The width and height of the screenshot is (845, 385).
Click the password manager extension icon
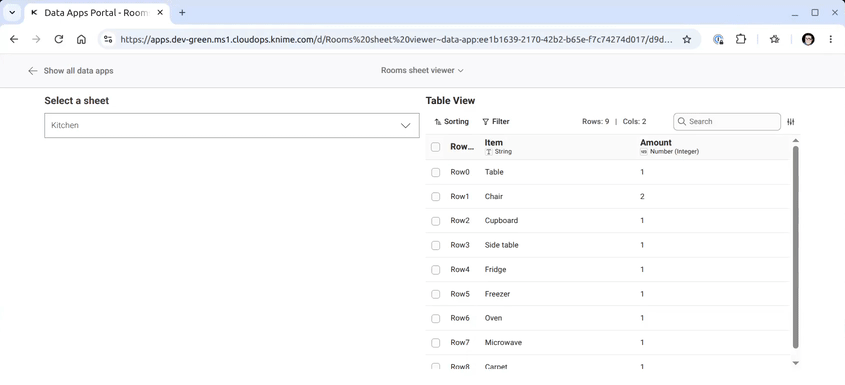718,39
